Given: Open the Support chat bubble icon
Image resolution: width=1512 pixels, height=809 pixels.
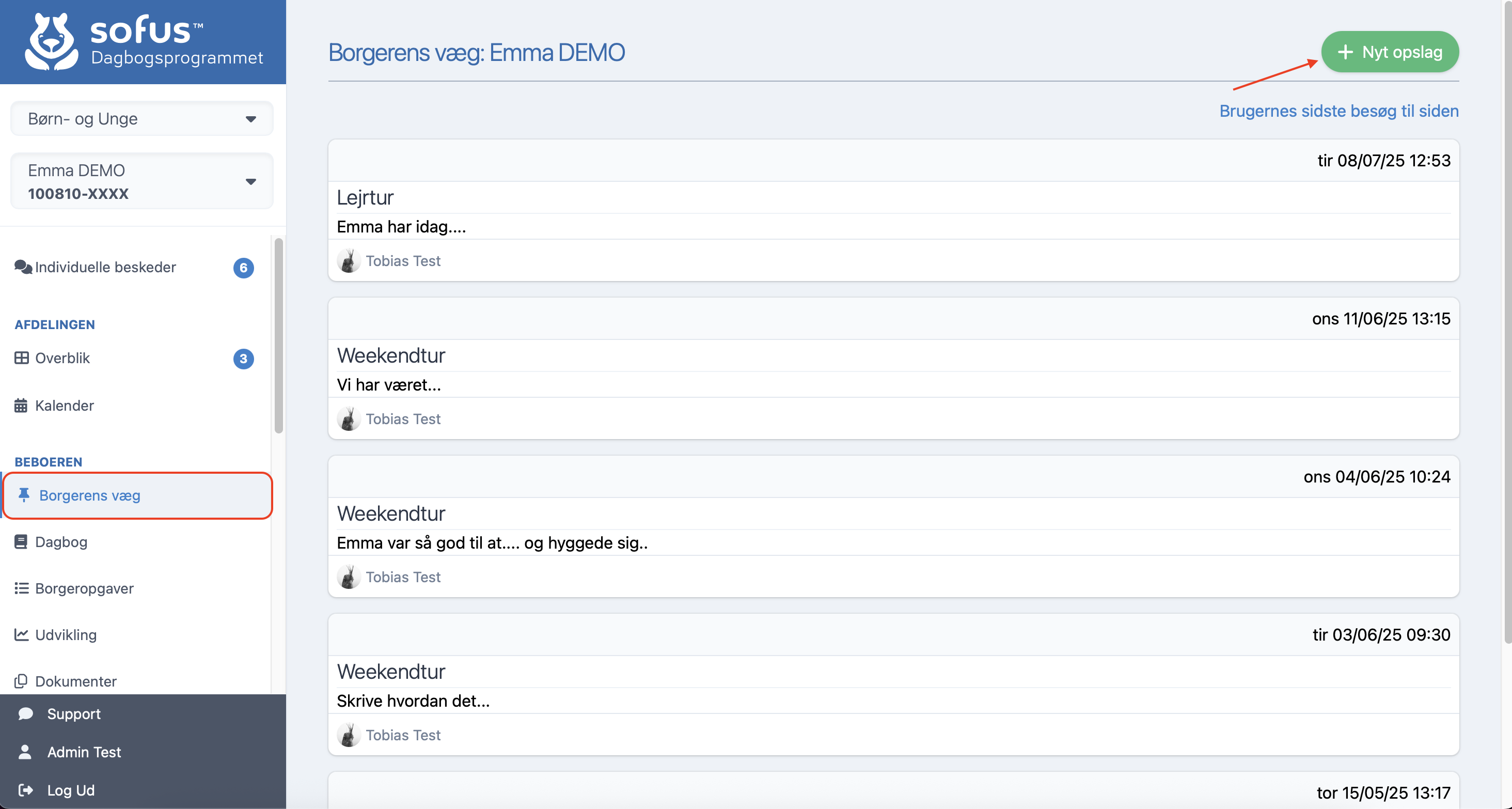Looking at the screenshot, I should pyautogui.click(x=26, y=714).
